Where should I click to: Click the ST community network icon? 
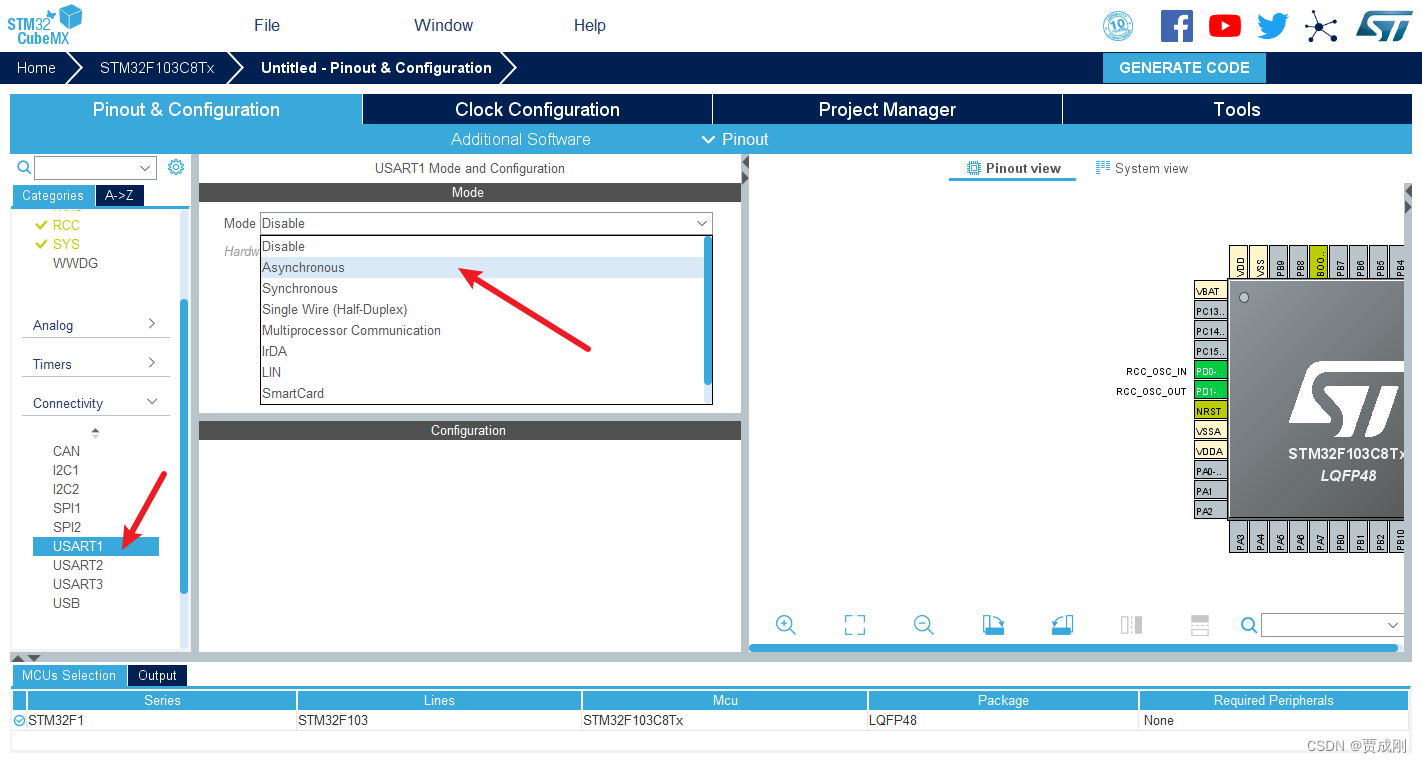pyautogui.click(x=1321, y=26)
